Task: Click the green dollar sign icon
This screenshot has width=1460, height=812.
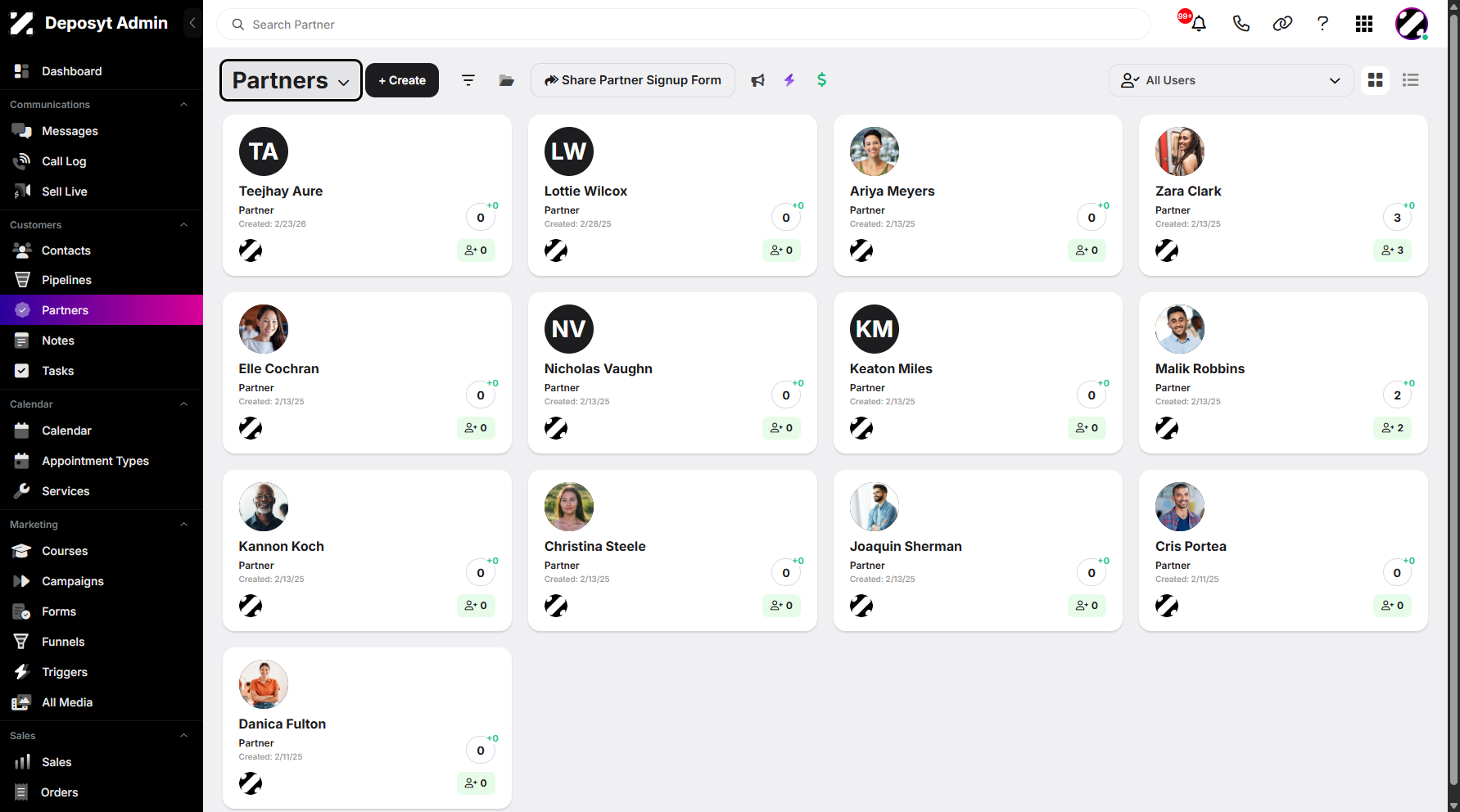Action: point(821,80)
